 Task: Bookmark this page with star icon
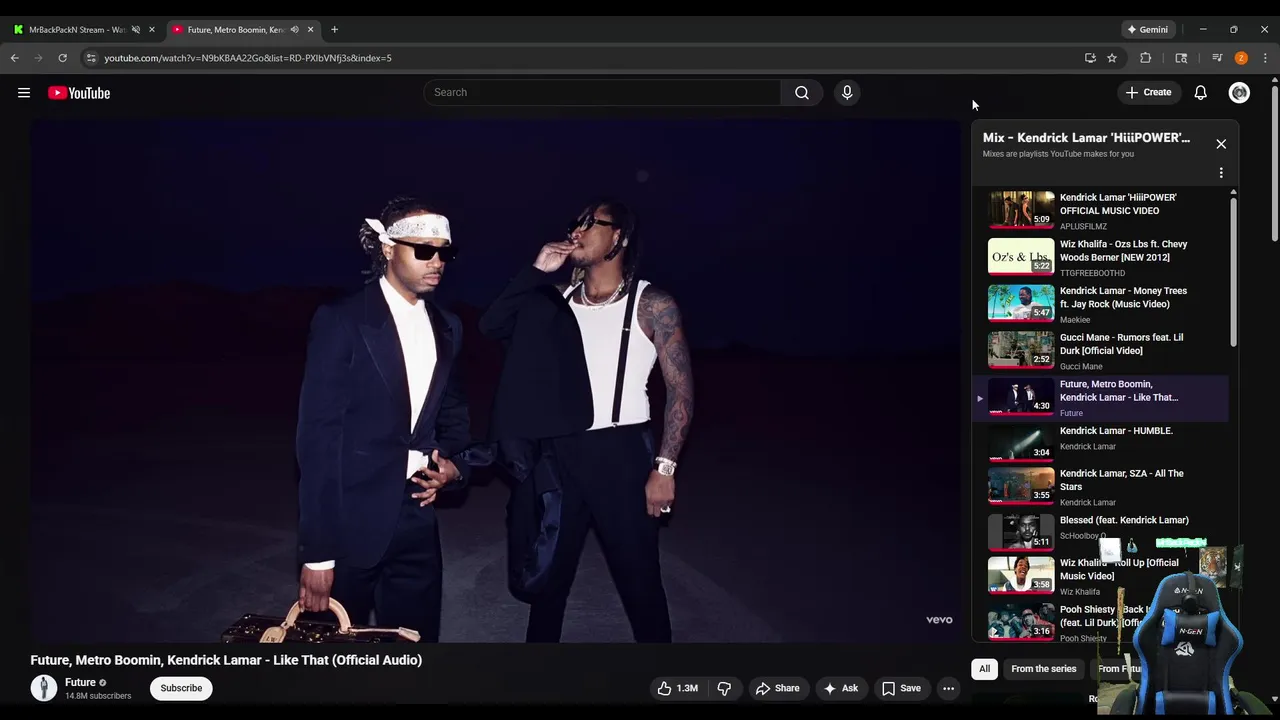(x=1112, y=58)
